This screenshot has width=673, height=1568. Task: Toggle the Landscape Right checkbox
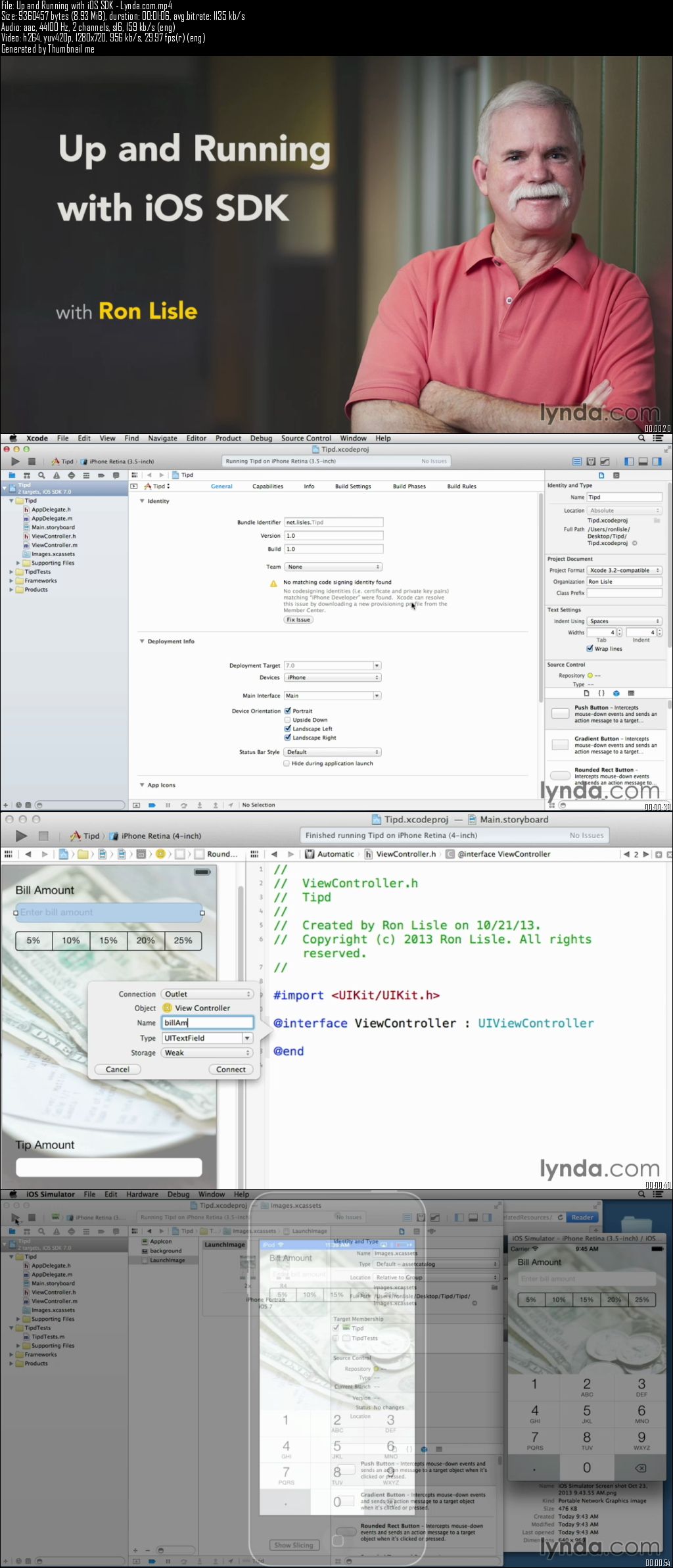coord(287,738)
